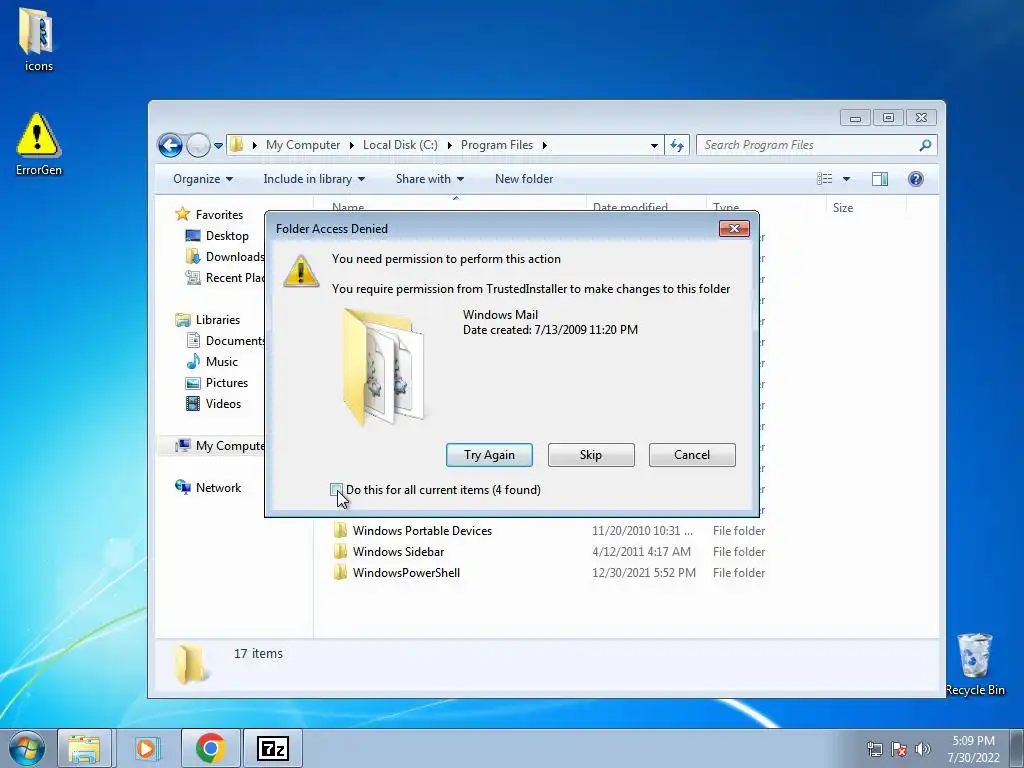Click Skip in the access denied dialog

591,455
